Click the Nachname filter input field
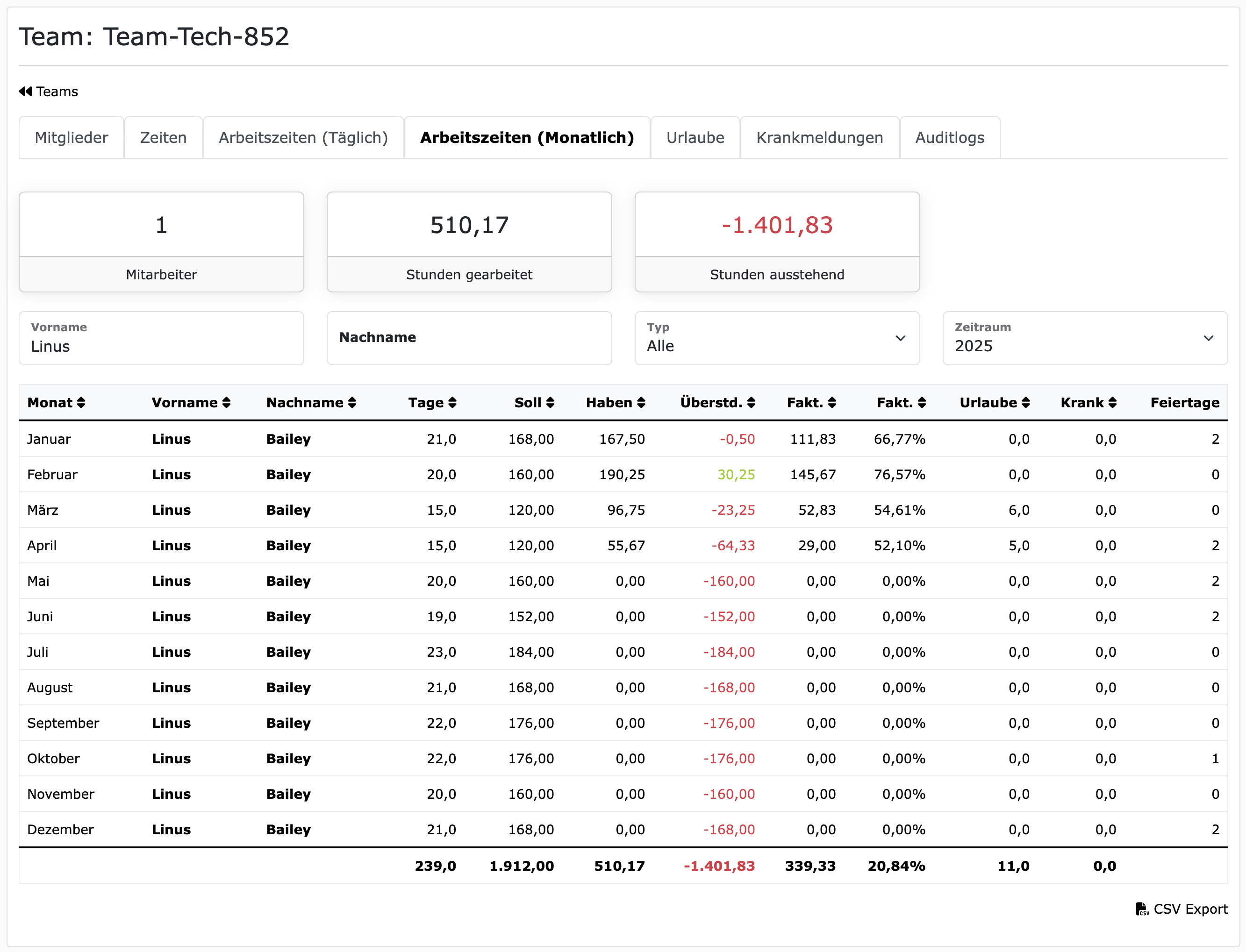Screen dimensions: 1246x952 pyautogui.click(x=469, y=338)
